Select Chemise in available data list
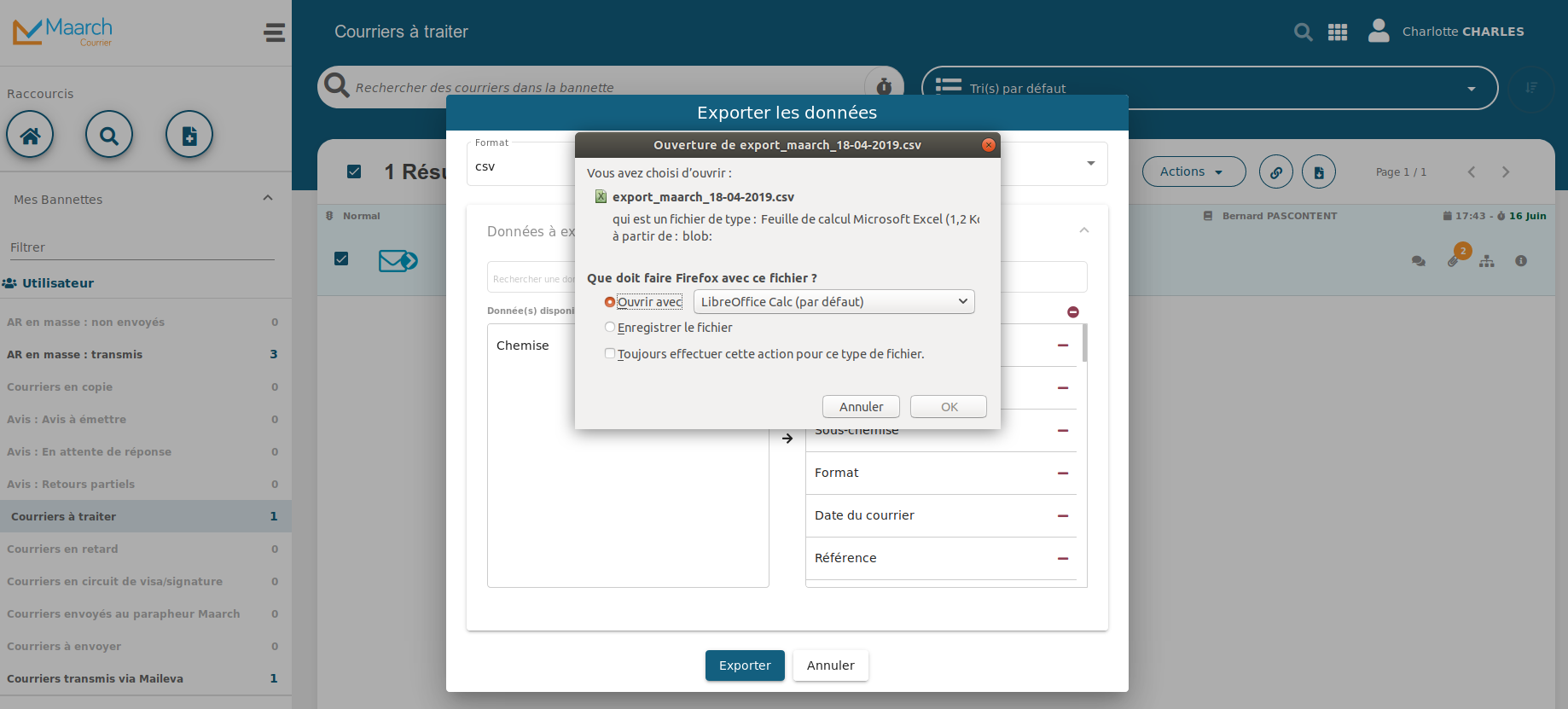This screenshot has width=1568, height=709. (523, 346)
